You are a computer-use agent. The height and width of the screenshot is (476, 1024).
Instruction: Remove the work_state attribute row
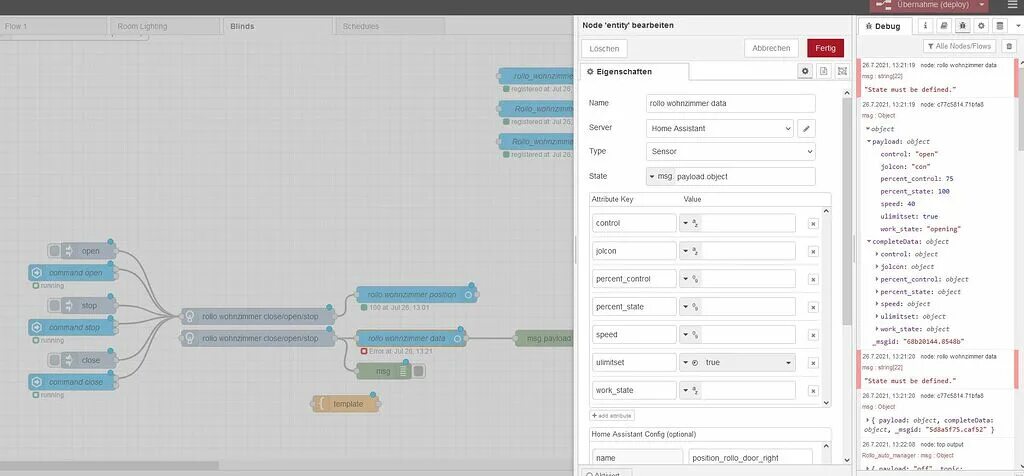pos(813,391)
